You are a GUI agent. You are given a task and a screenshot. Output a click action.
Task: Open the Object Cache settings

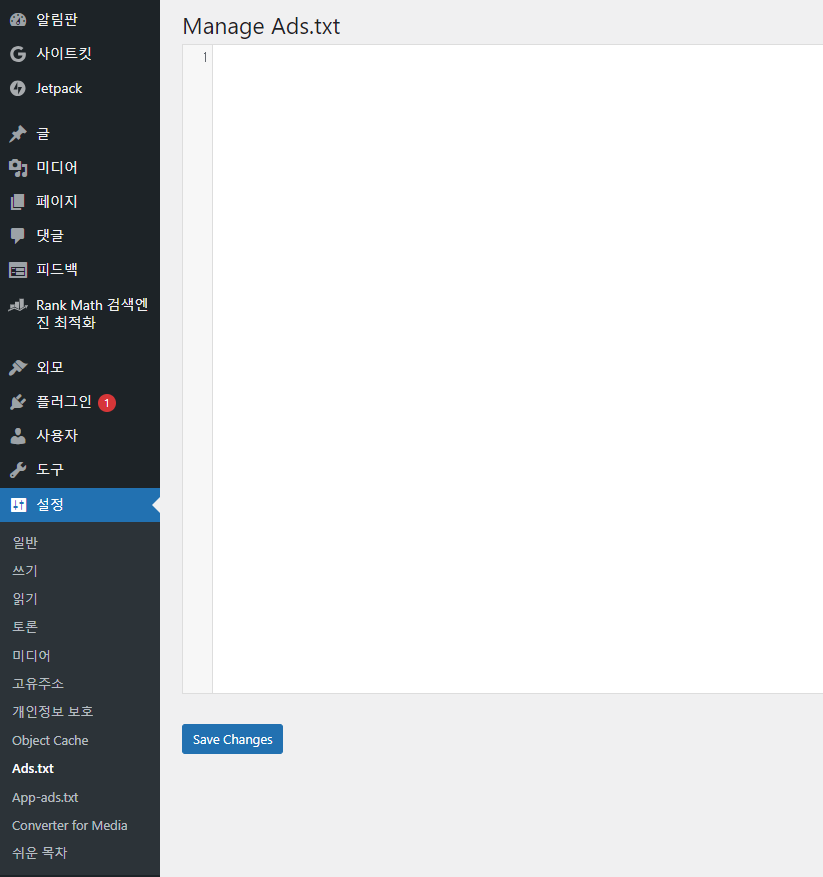click(x=50, y=741)
